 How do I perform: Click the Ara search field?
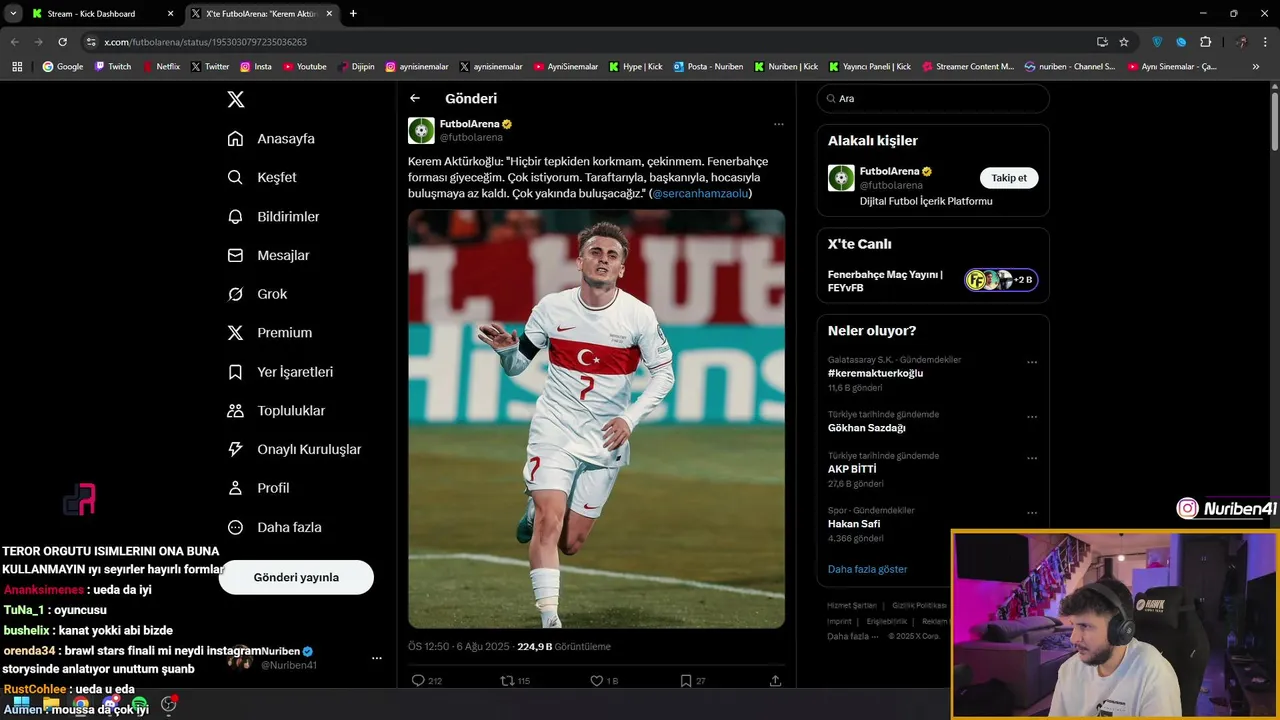(x=933, y=99)
